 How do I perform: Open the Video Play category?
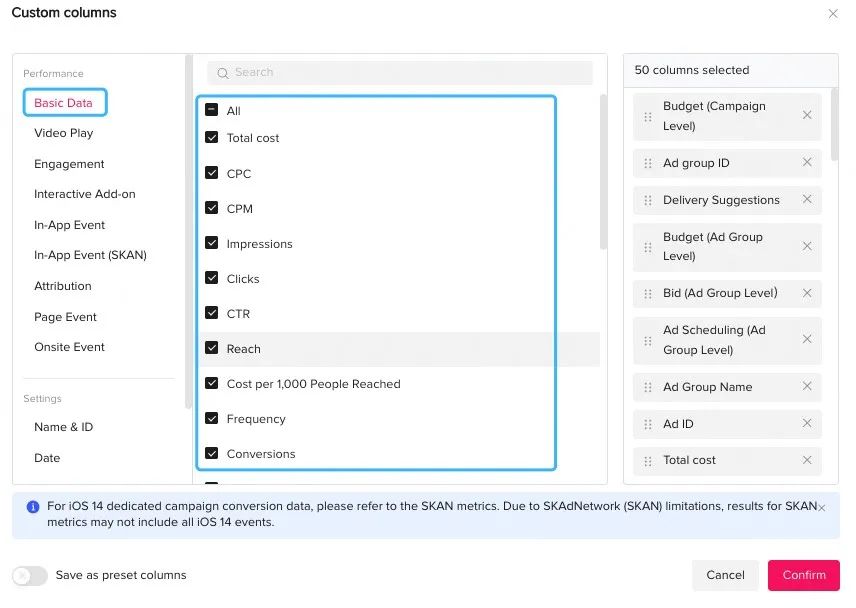(63, 133)
